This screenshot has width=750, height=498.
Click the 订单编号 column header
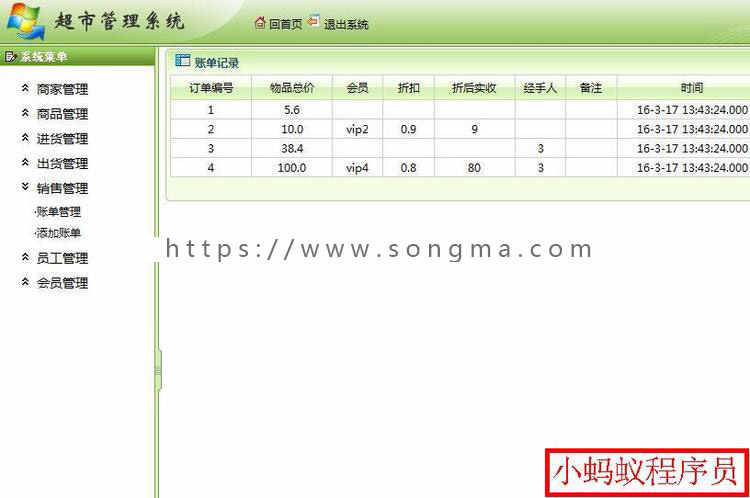(211, 88)
